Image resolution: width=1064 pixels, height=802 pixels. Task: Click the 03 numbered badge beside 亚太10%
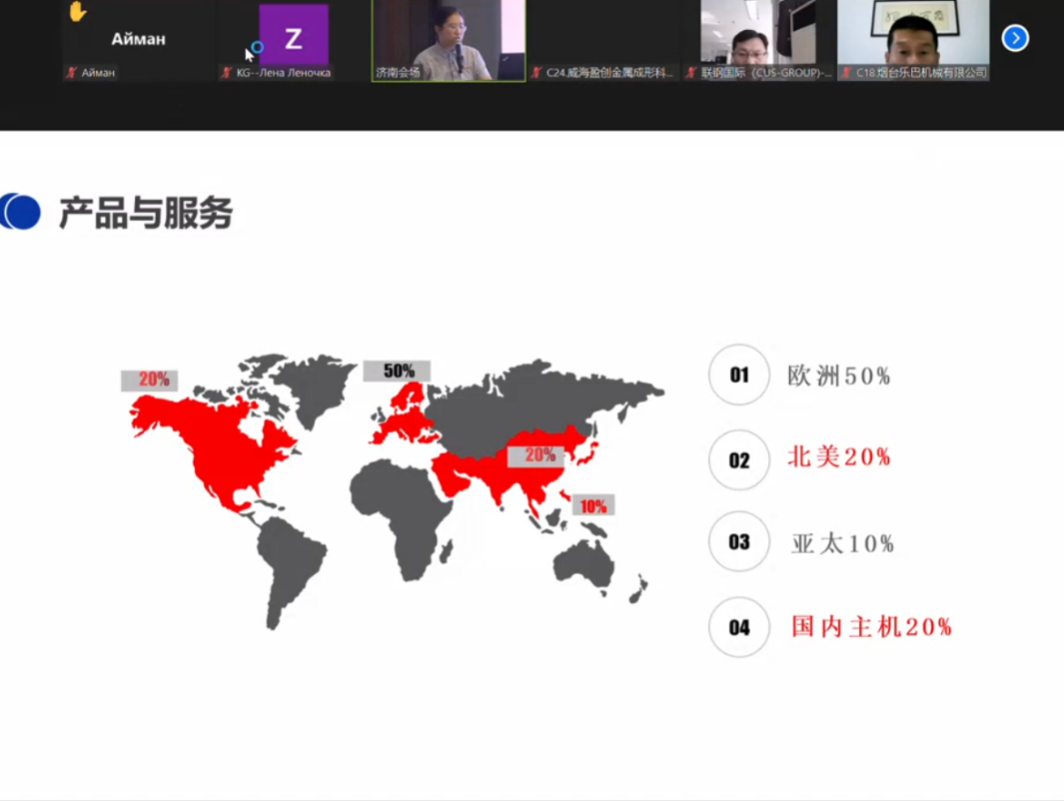[x=738, y=544]
